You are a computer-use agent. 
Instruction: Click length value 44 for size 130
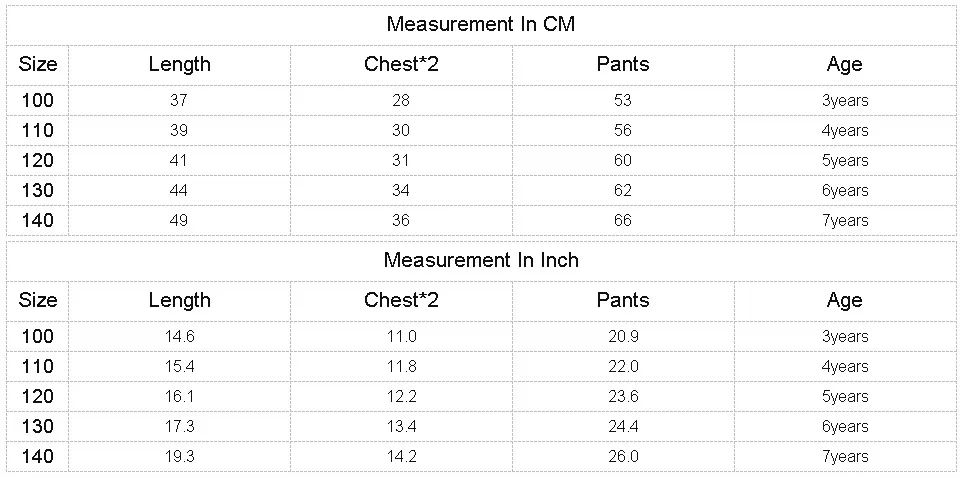click(179, 190)
